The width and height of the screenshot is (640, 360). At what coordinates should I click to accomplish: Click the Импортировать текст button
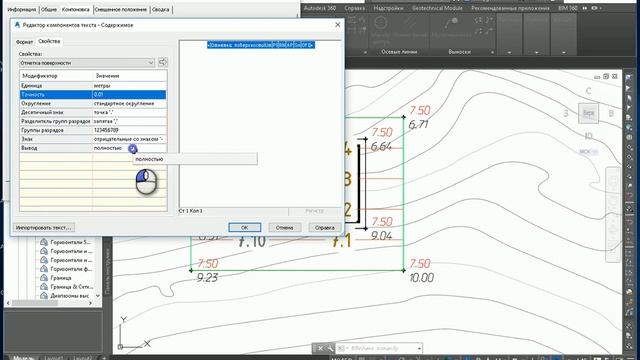click(44, 228)
